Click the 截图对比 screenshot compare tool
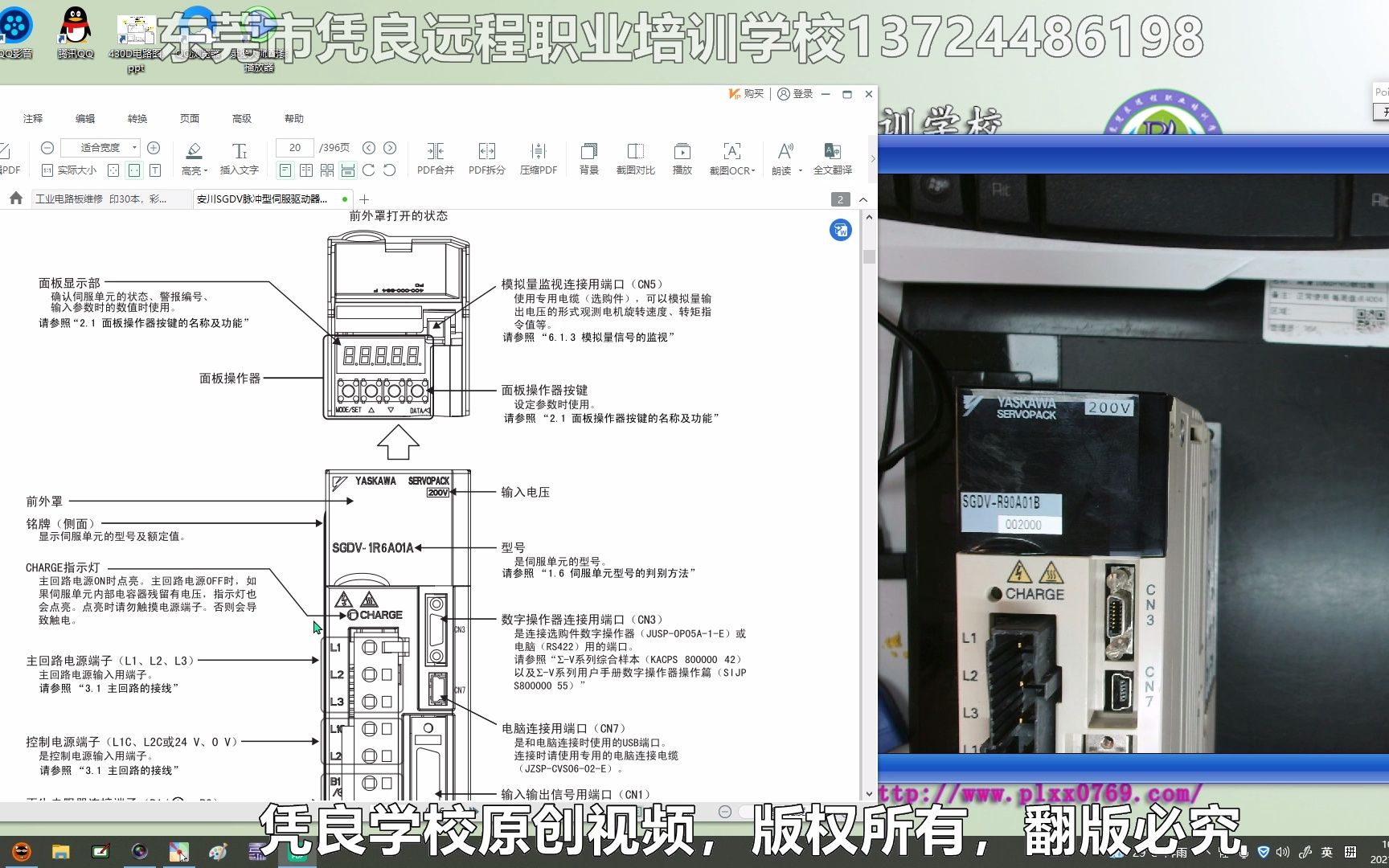Image resolution: width=1389 pixels, height=868 pixels. tap(636, 158)
